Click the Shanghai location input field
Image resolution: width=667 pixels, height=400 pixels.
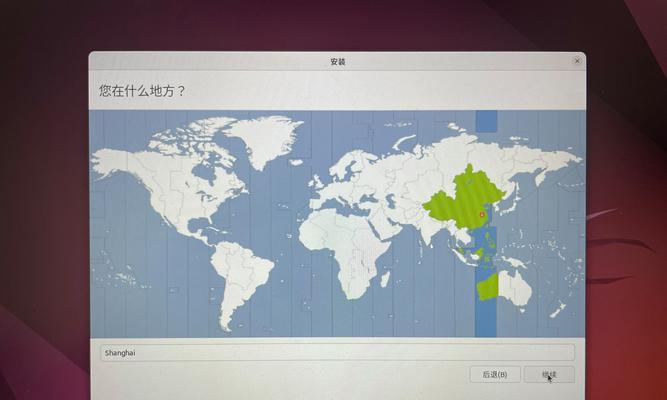tap(337, 353)
